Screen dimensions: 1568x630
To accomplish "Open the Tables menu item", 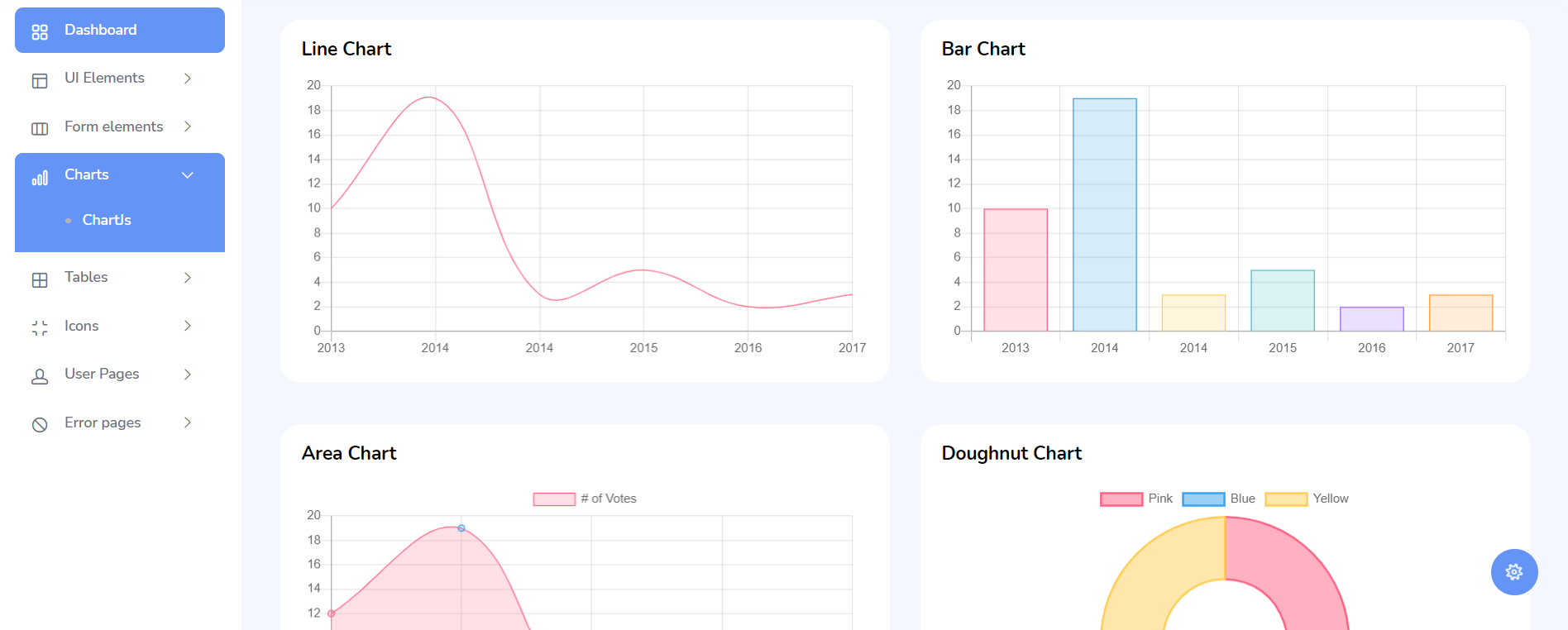I will [120, 278].
